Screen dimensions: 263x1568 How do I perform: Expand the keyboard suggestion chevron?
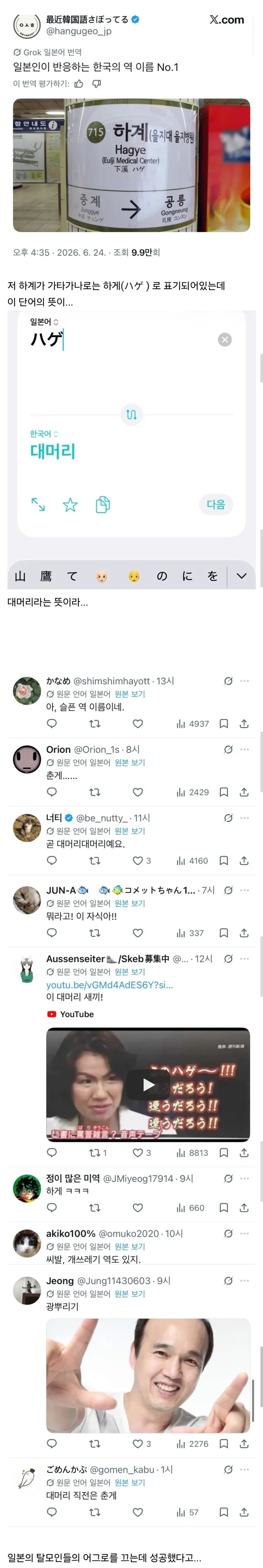[x=242, y=576]
